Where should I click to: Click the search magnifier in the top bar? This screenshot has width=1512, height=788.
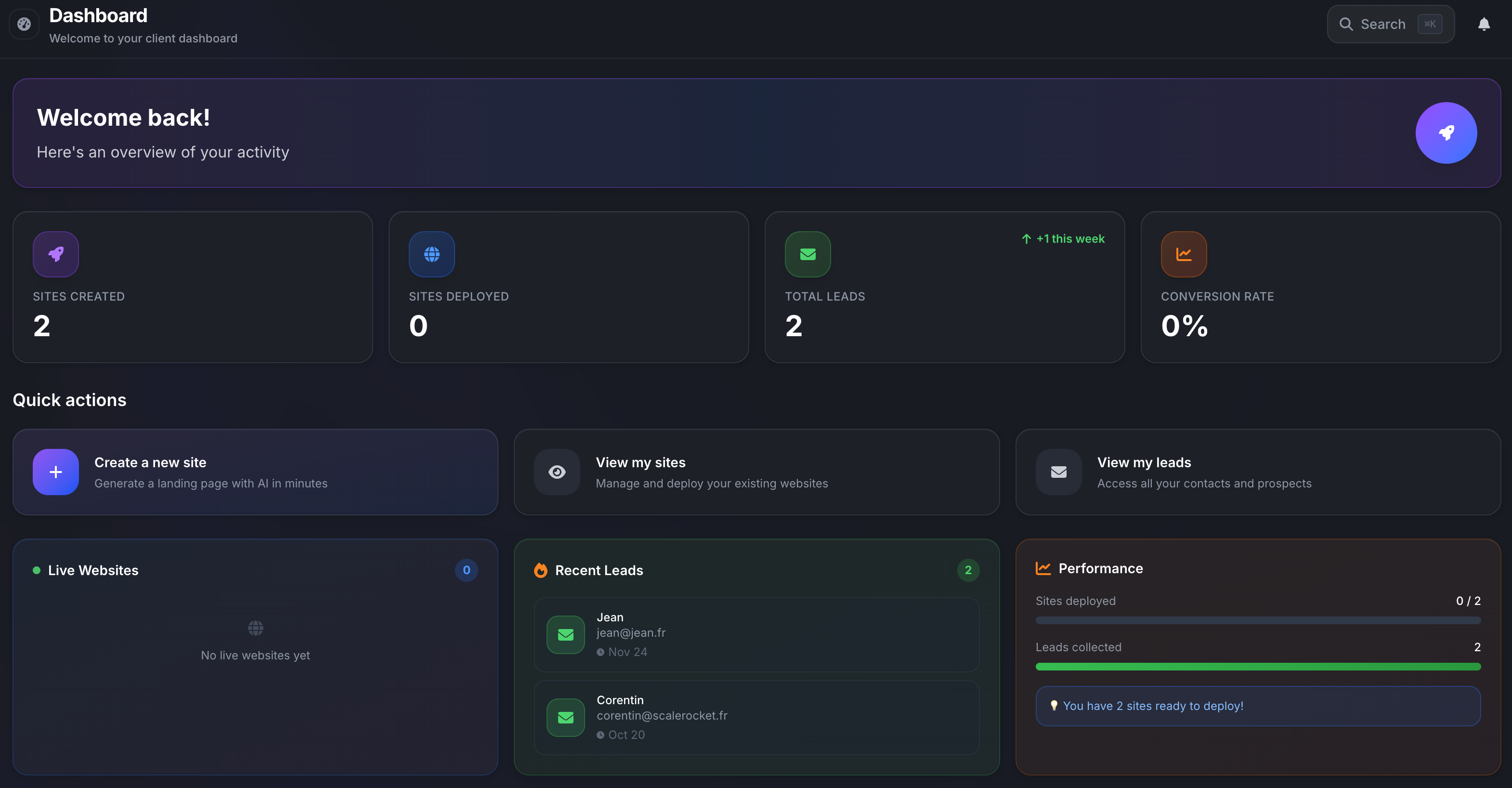[1346, 24]
